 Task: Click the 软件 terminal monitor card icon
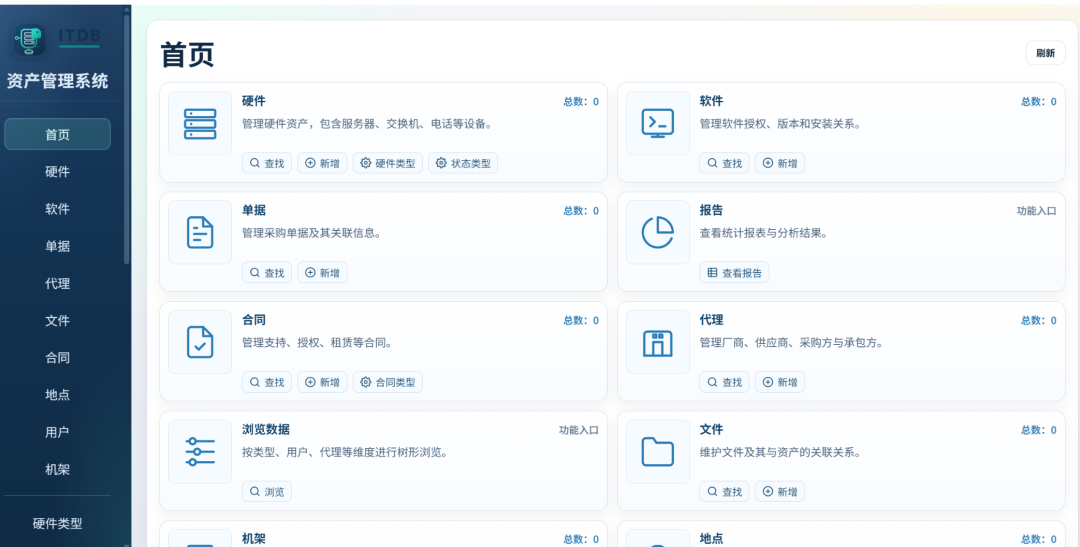[x=658, y=123]
